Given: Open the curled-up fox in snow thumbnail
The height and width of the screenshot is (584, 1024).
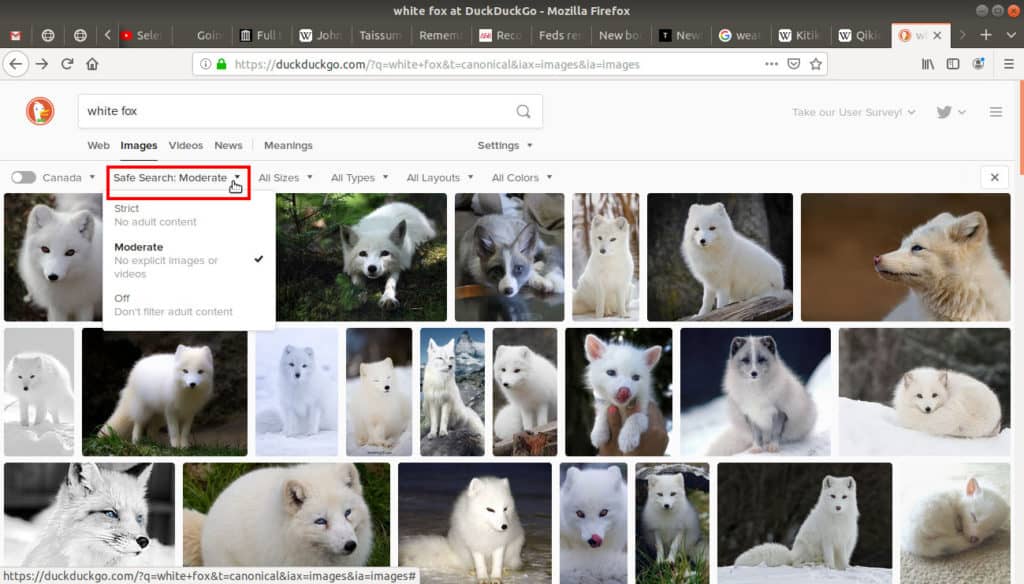Looking at the screenshot, I should point(924,392).
